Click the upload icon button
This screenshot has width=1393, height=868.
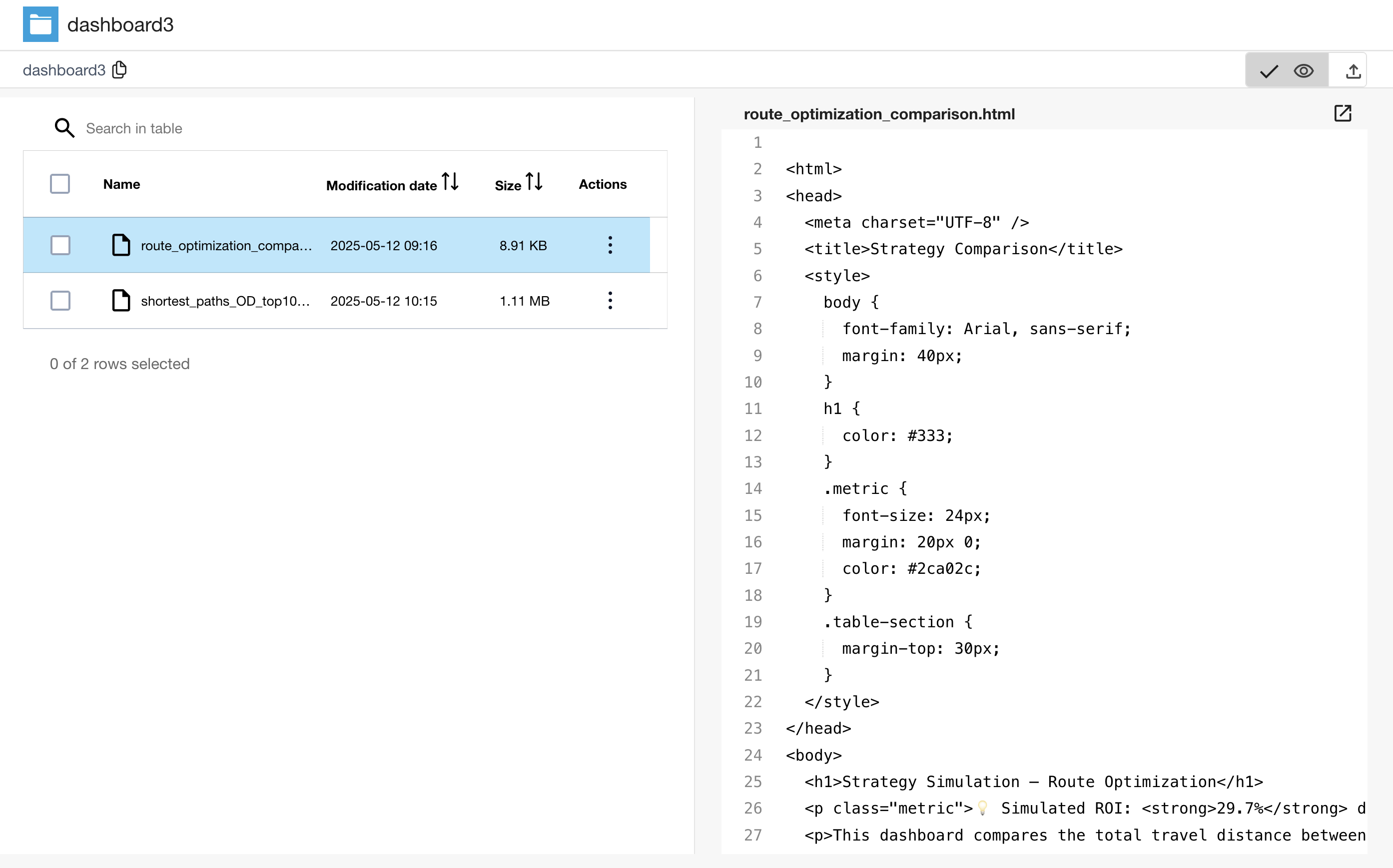pos(1353,71)
